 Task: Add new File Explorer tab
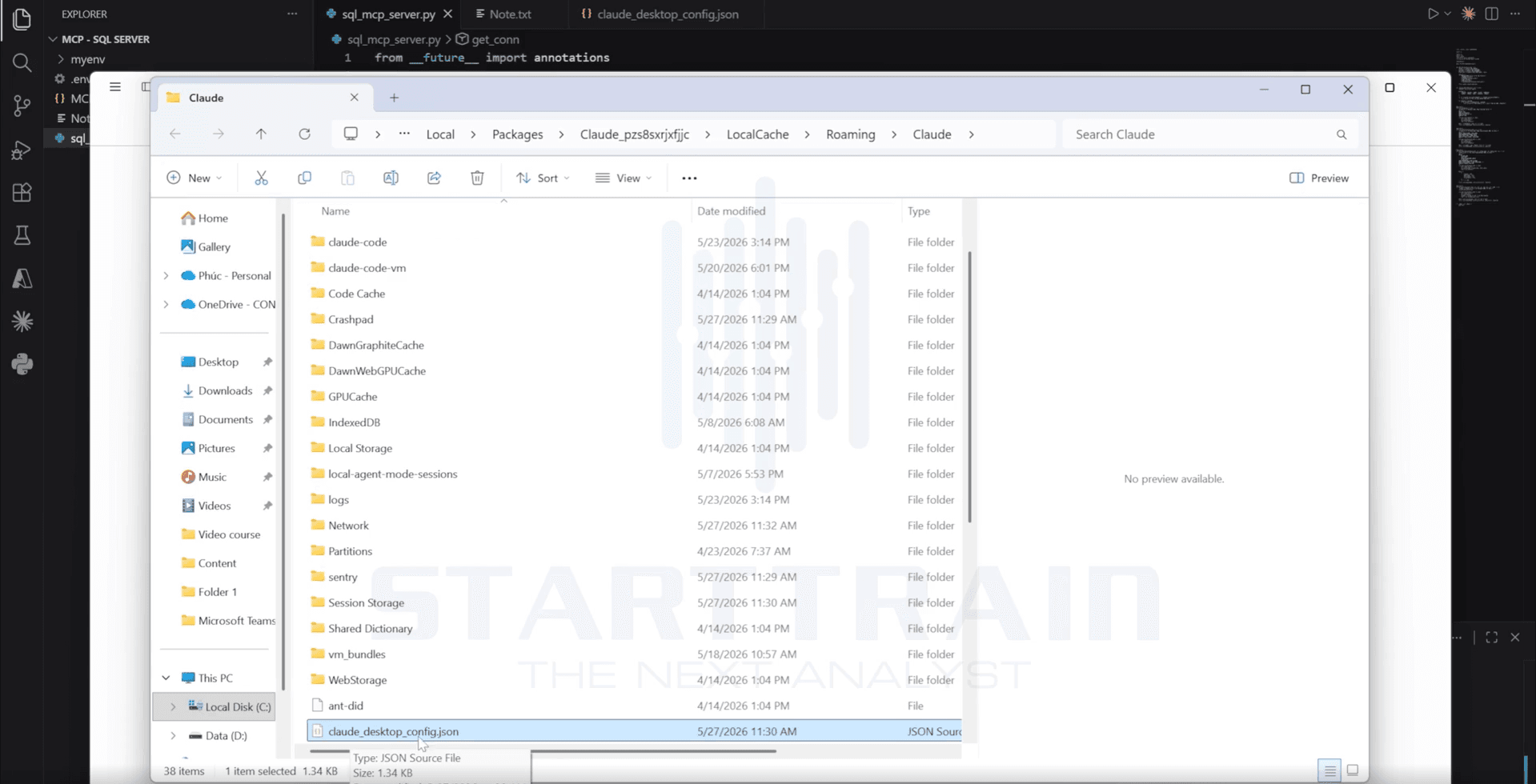click(394, 98)
